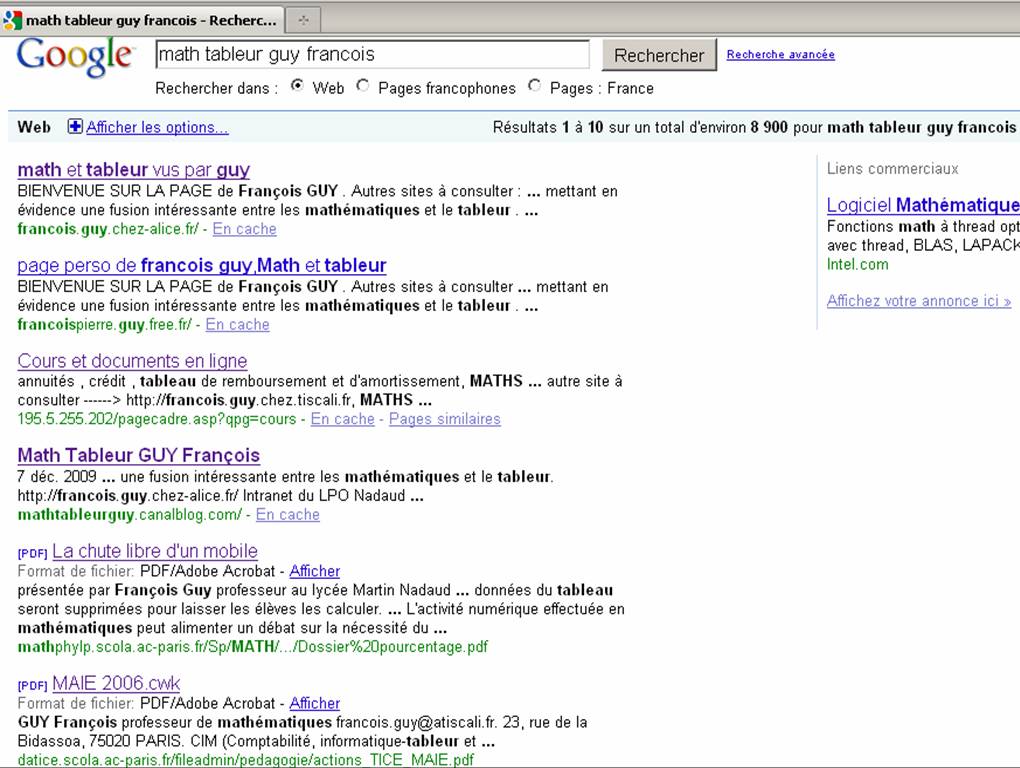Open the Recherche avancée link
The image size is (1020, 768).
(781, 55)
